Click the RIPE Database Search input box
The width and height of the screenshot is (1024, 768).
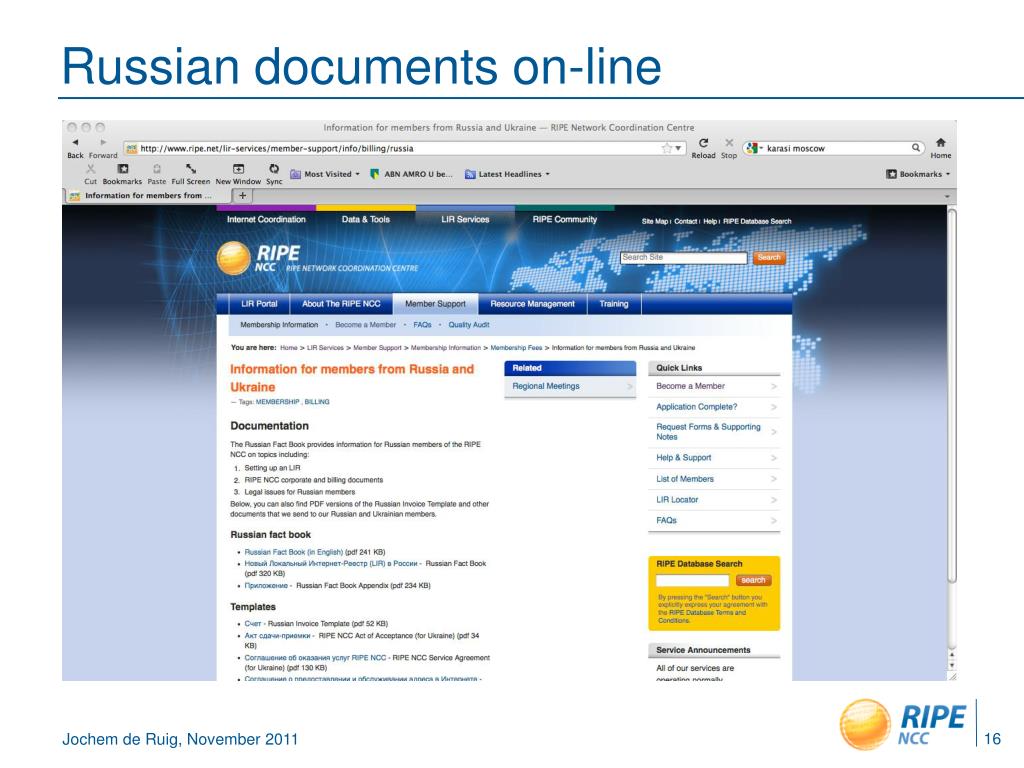[692, 581]
